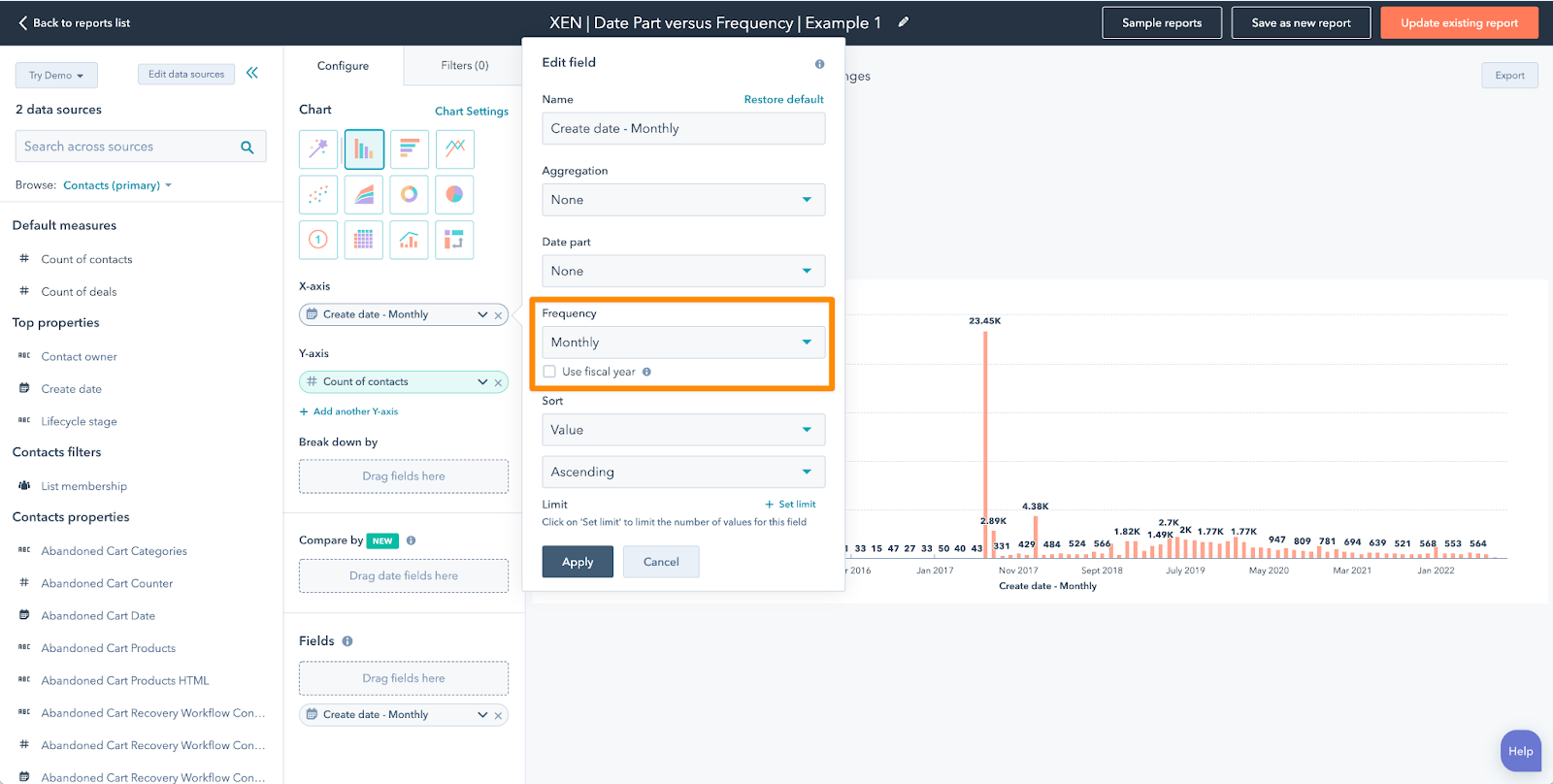Expand the Aggregation dropdown
The image size is (1553, 784).
pyautogui.click(x=682, y=200)
